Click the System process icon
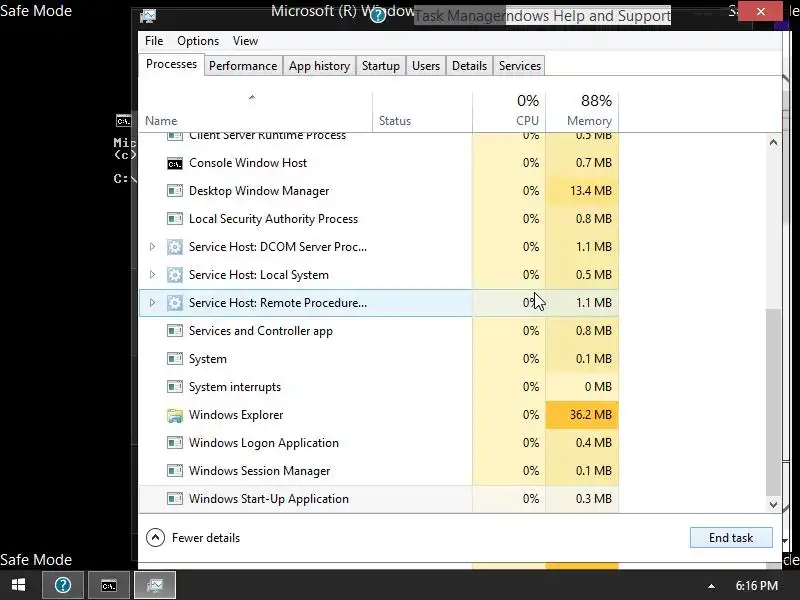This screenshot has width=800, height=600. coord(174,359)
